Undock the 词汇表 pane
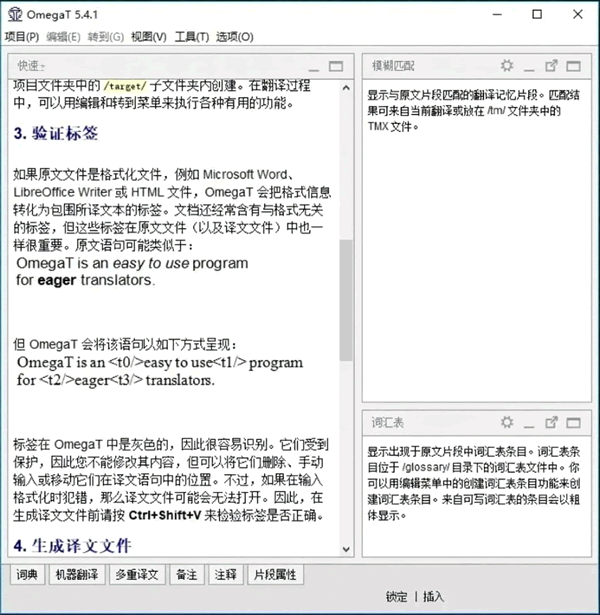The height and width of the screenshot is (615, 600). click(x=551, y=422)
